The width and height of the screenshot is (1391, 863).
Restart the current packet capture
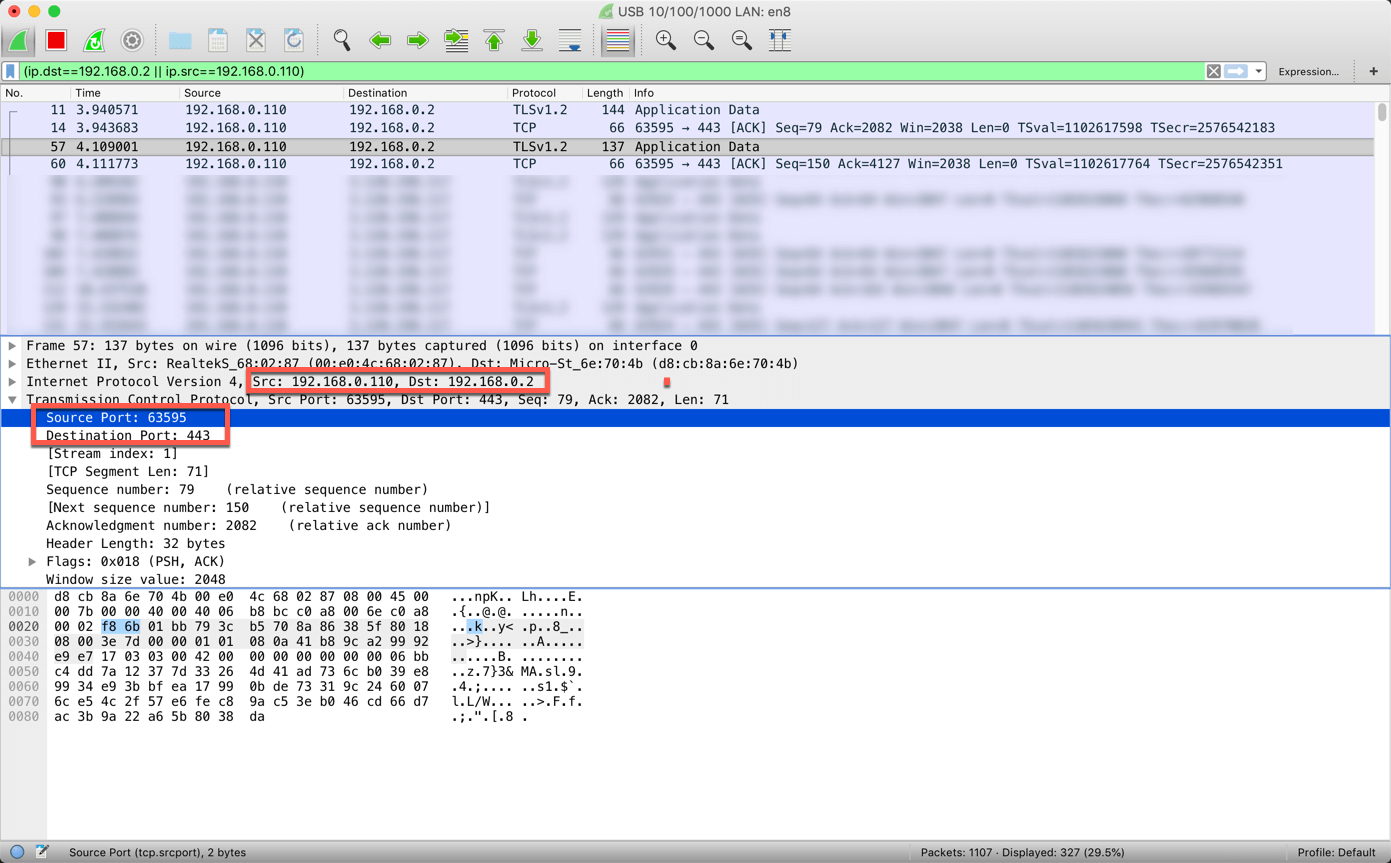pos(94,40)
